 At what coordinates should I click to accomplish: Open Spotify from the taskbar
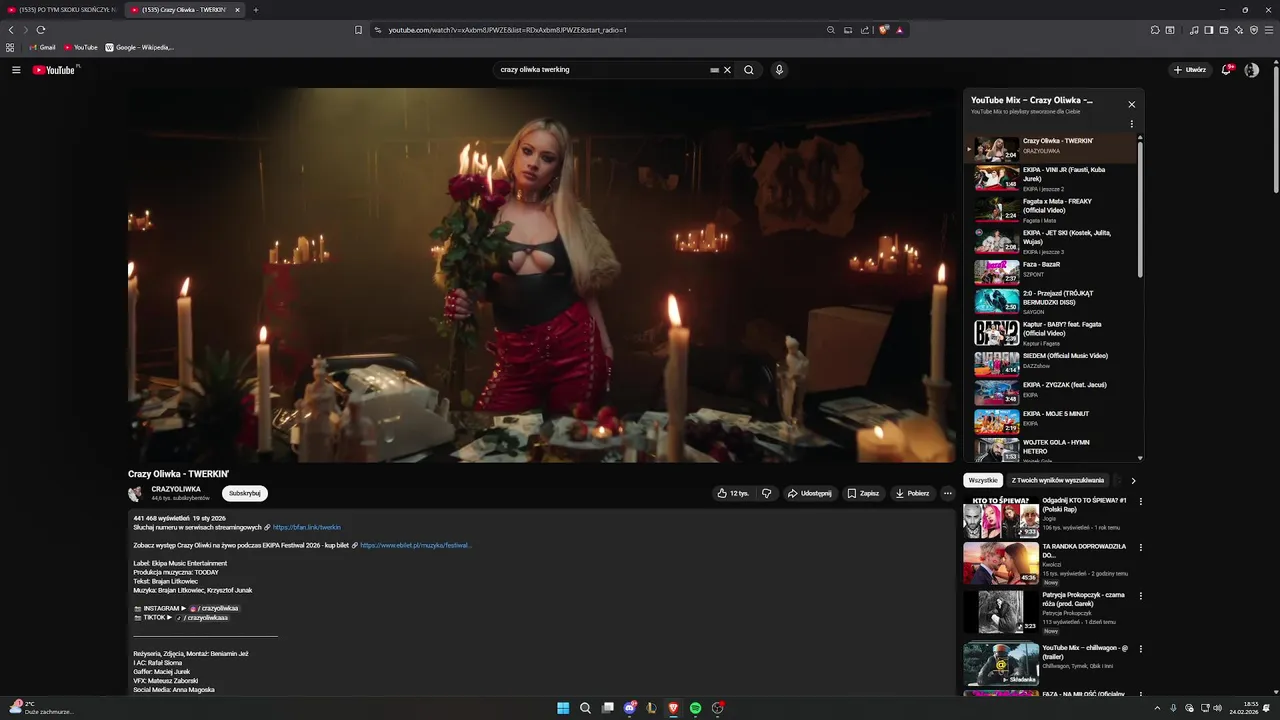(x=695, y=708)
